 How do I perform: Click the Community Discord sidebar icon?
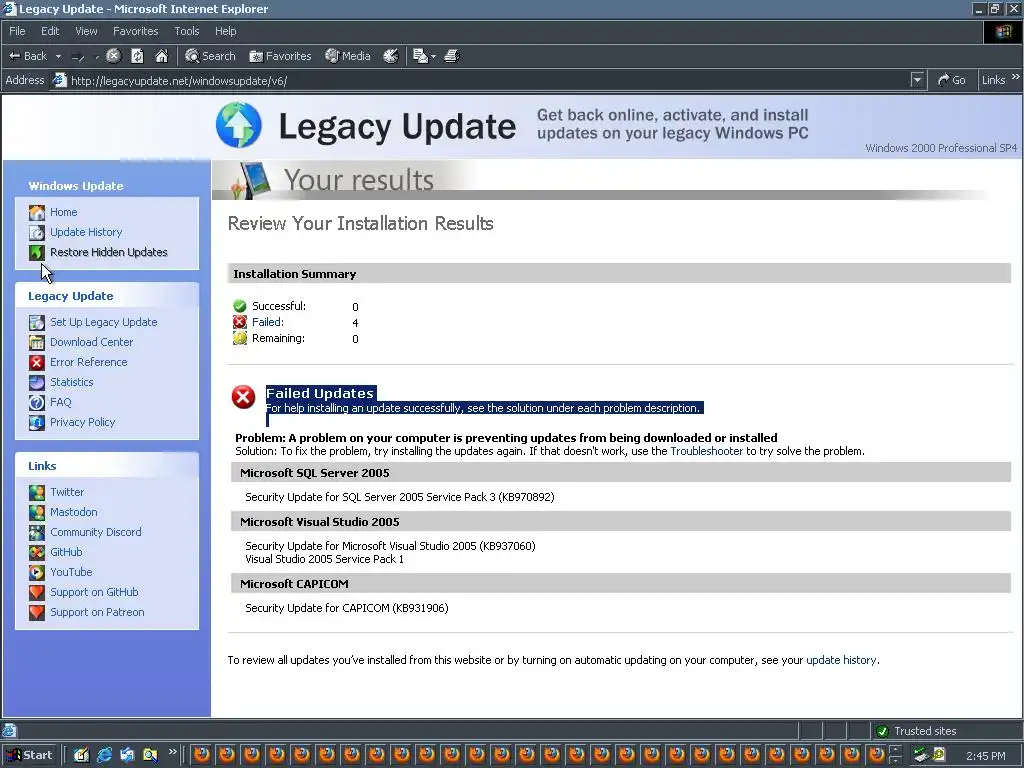[x=37, y=532]
